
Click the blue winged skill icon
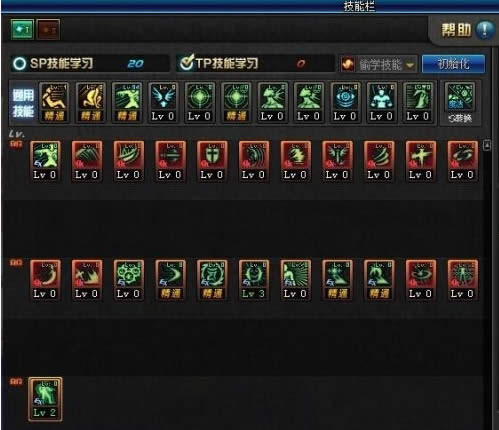click(163, 102)
